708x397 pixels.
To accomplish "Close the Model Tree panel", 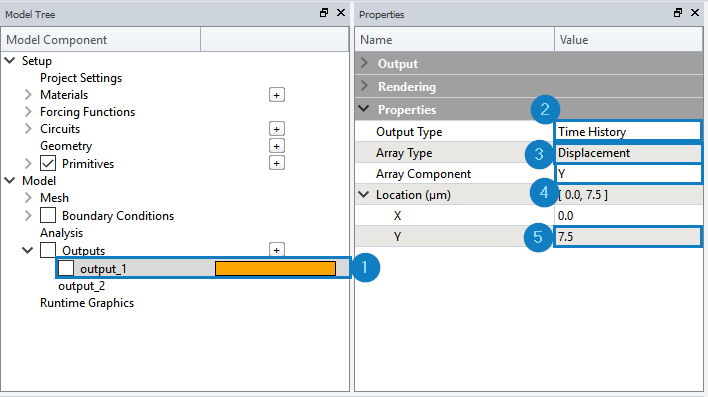I will (x=341, y=13).
